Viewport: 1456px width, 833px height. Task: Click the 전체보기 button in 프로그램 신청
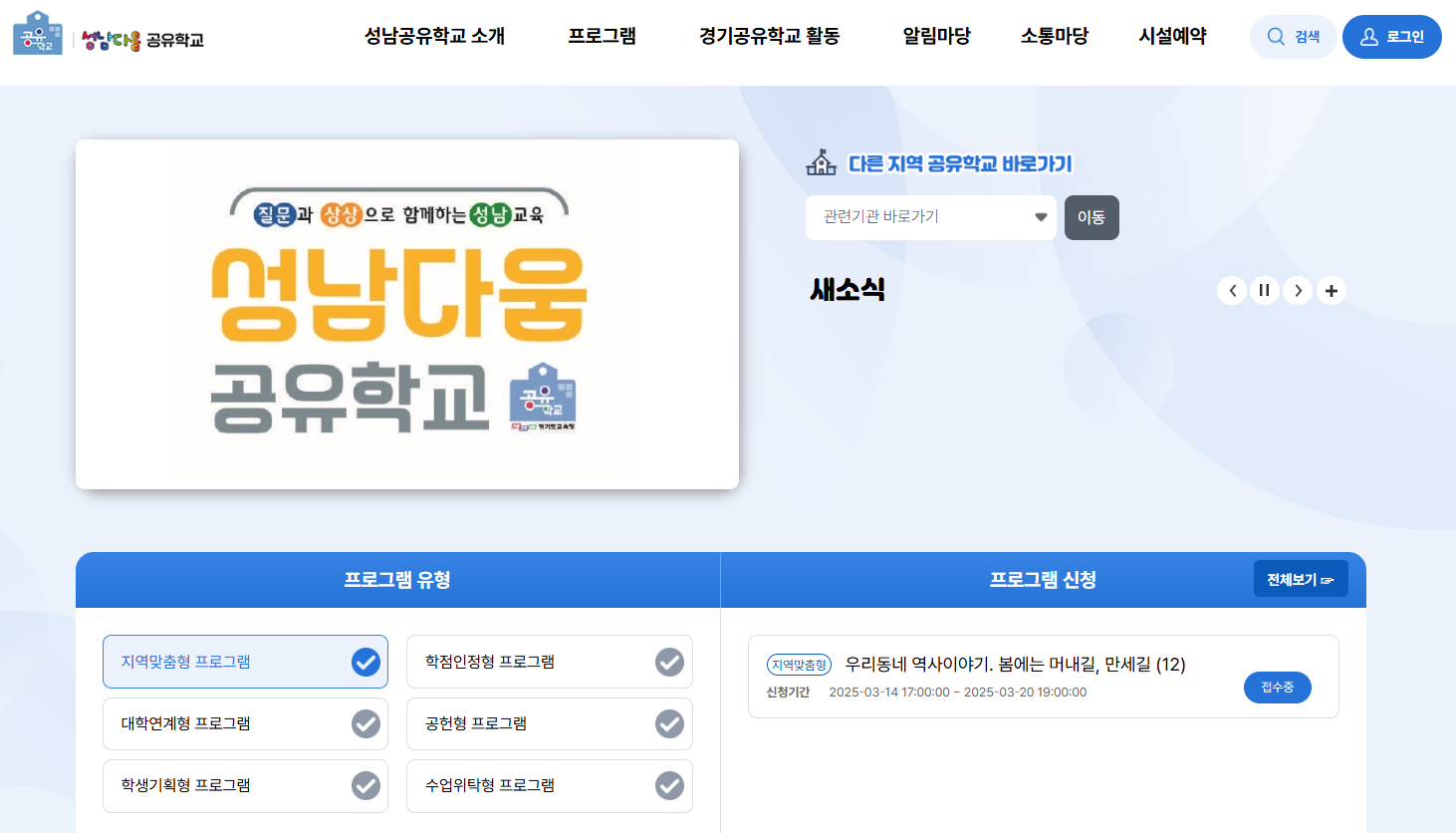(x=1301, y=579)
